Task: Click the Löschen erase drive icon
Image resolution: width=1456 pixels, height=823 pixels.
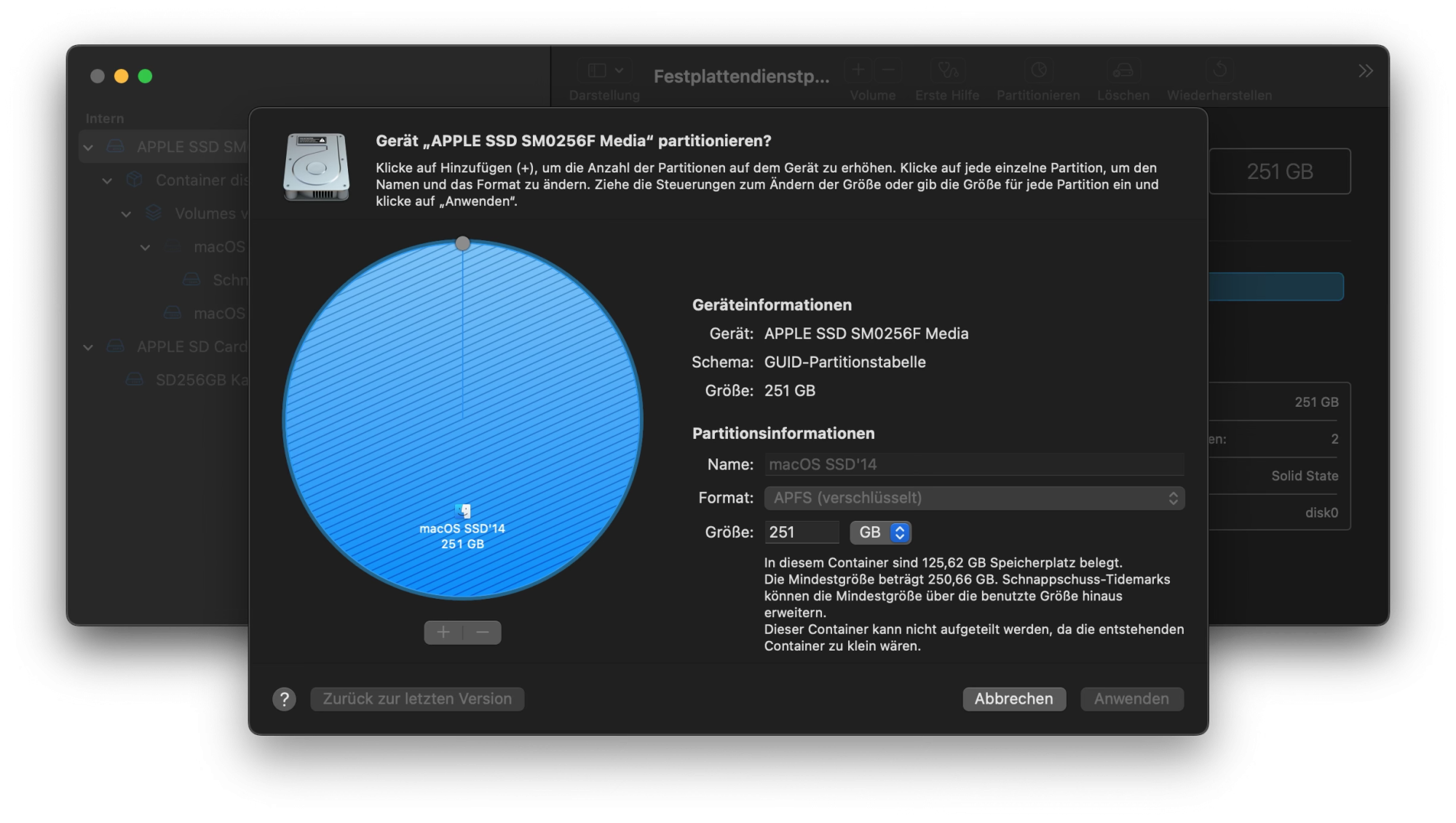Action: pos(1123,71)
